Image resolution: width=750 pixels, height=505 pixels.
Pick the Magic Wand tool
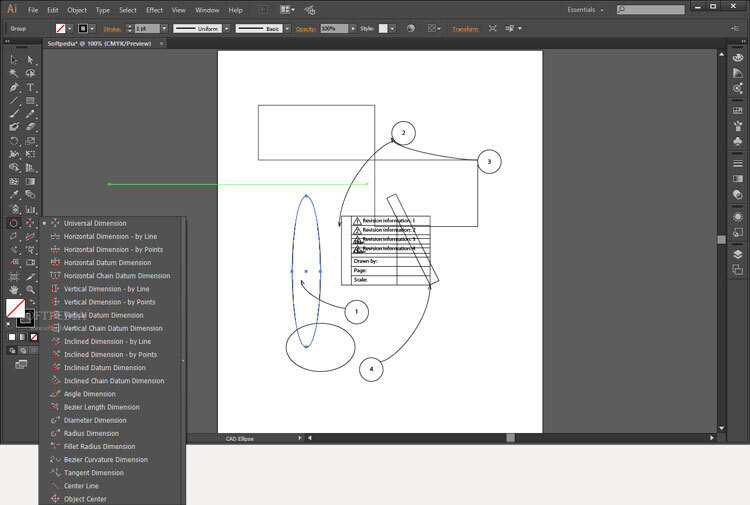click(14, 73)
